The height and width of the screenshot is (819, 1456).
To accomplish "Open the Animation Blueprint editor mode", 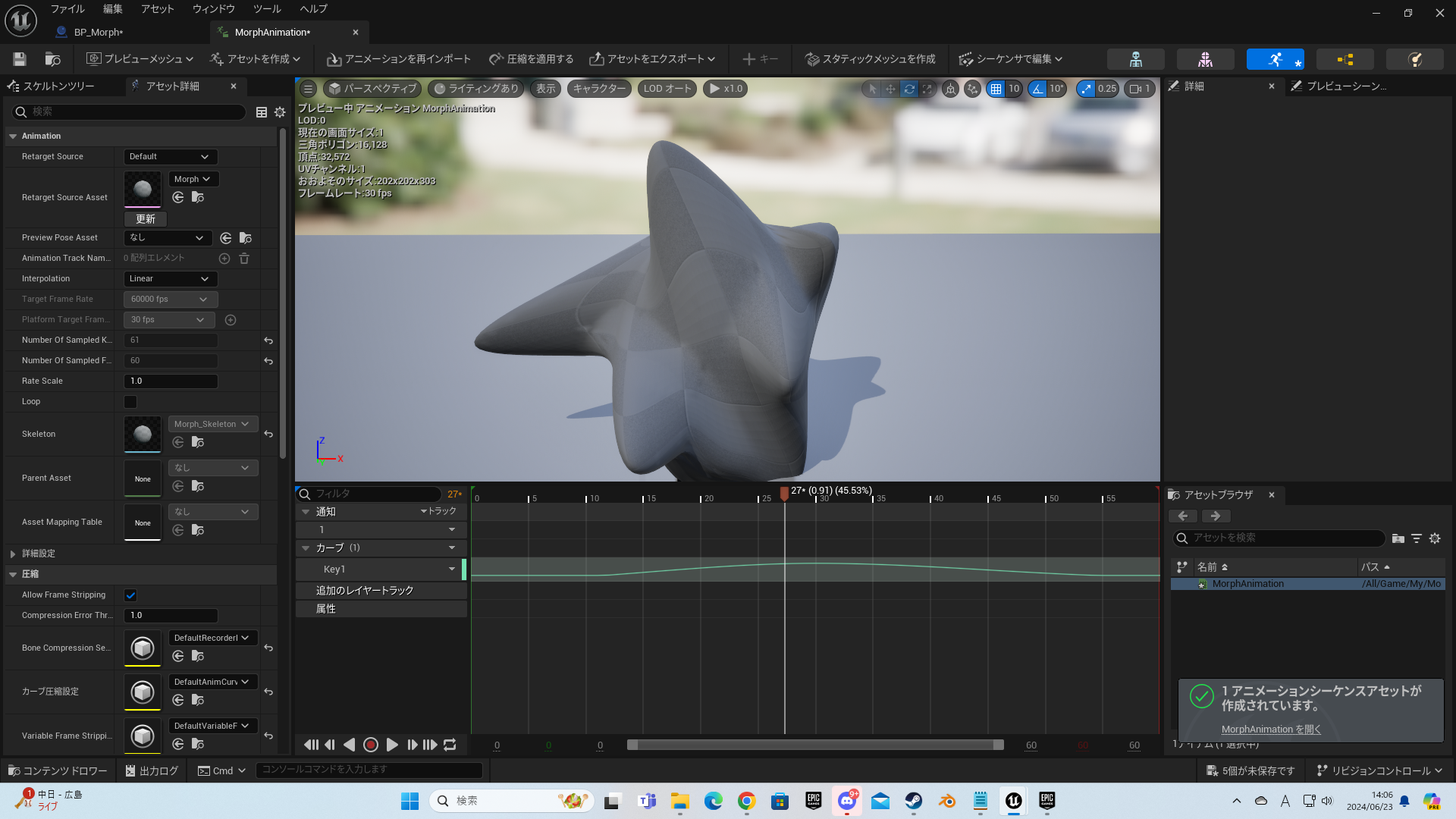I will tap(1346, 58).
